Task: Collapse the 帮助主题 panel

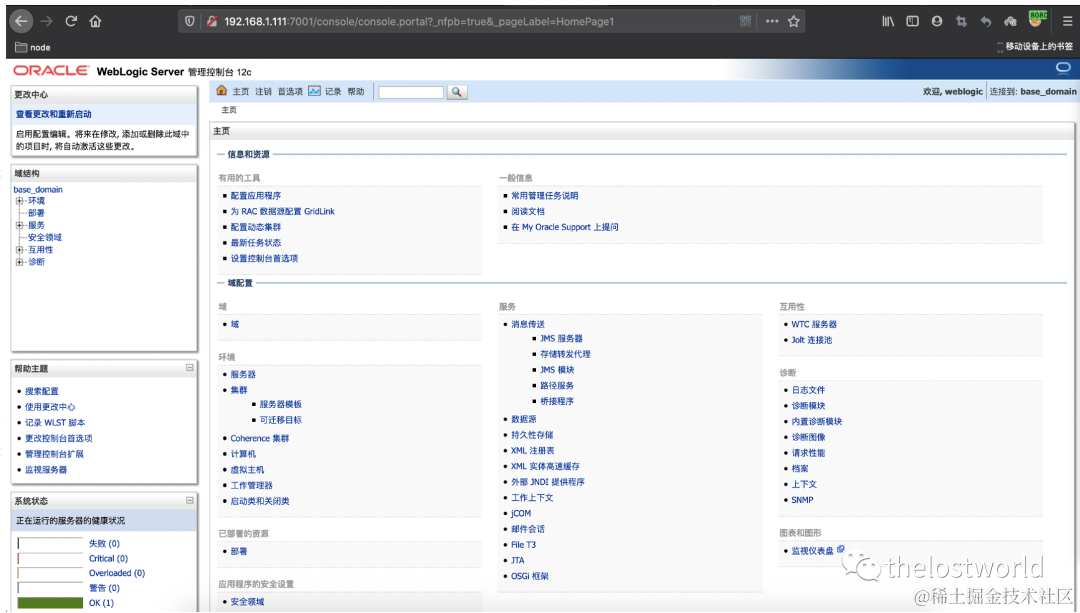Action: click(x=189, y=368)
